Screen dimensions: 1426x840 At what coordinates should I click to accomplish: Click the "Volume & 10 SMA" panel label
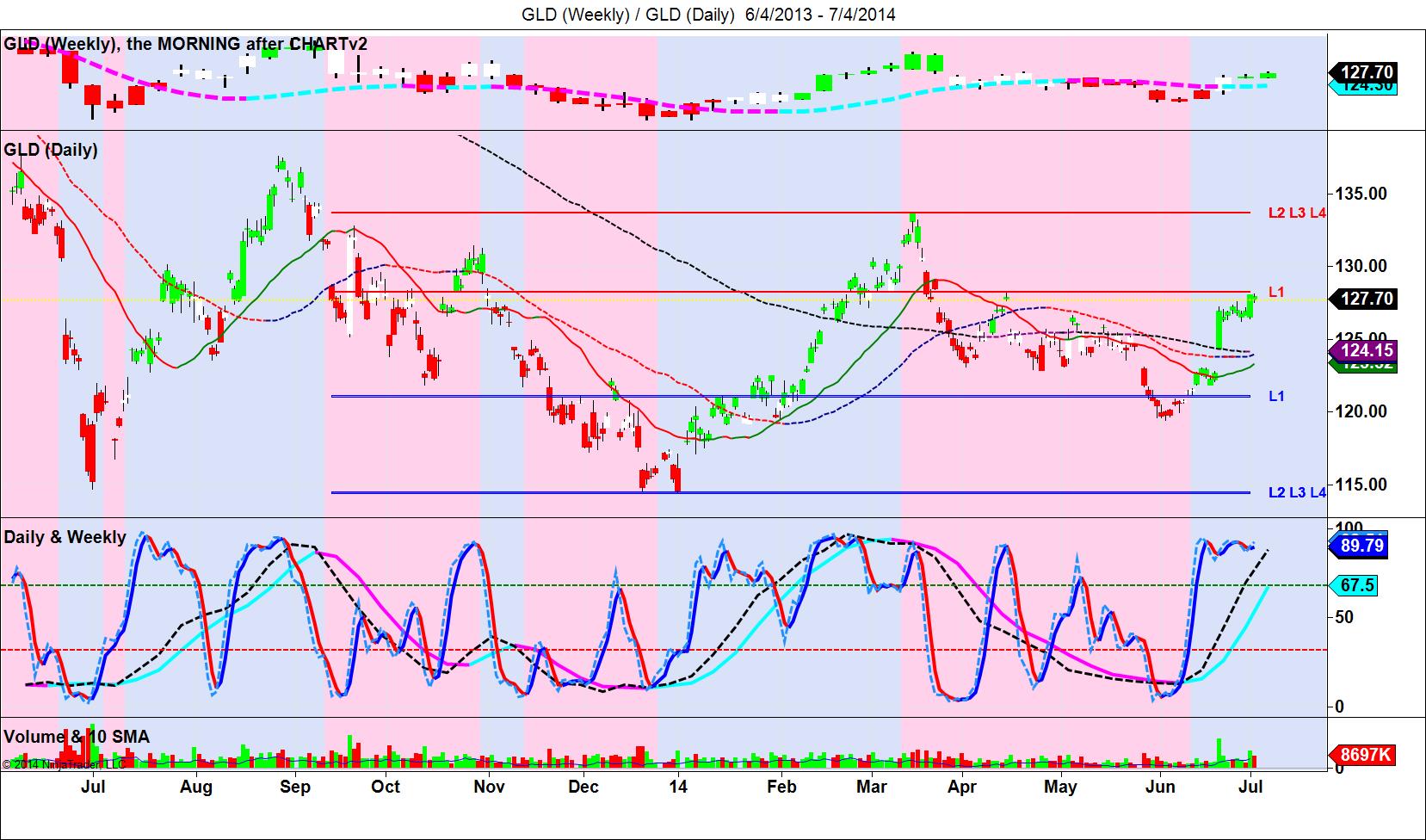77,737
